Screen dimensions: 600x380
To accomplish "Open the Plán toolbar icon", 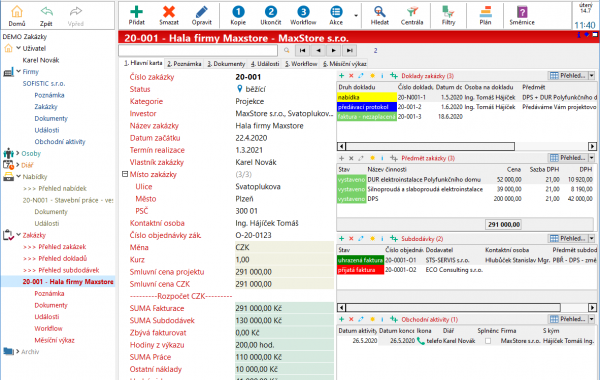I will 485,11.
